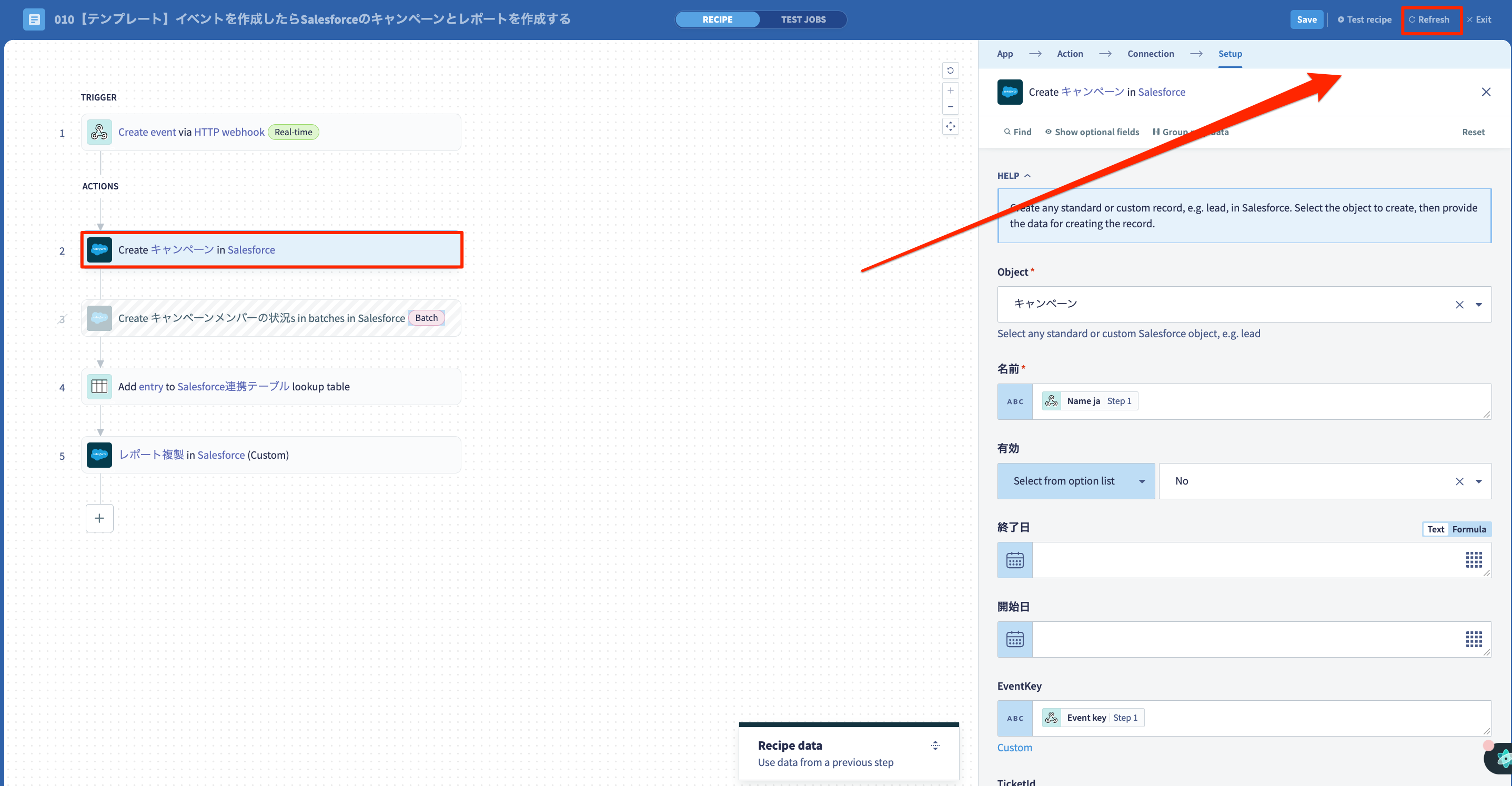
Task: Reset the step configuration
Action: 1473,132
